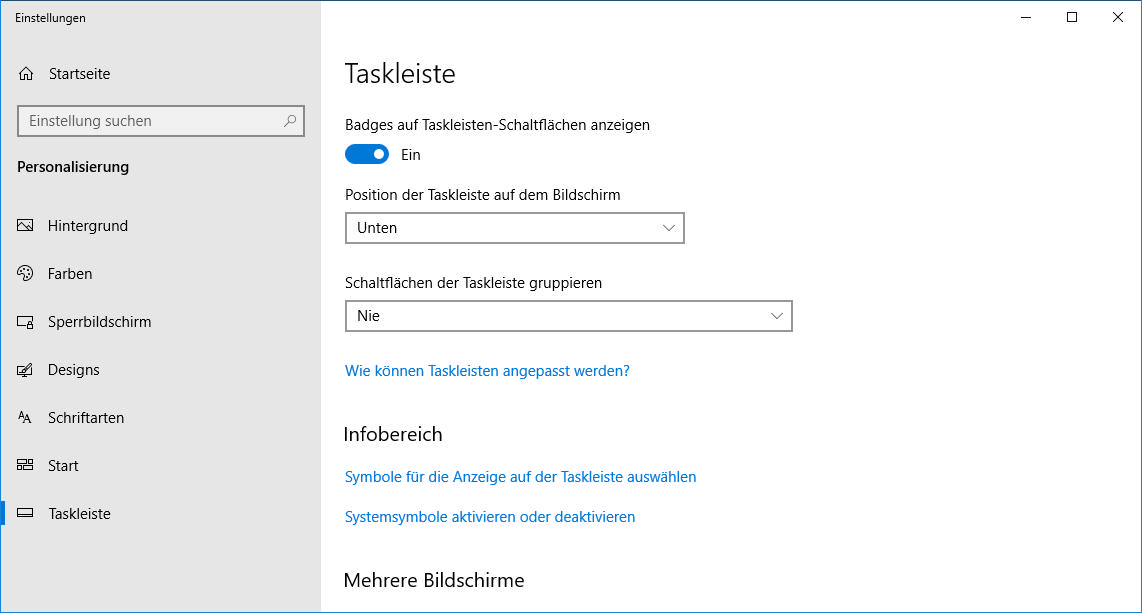Open Symbole für die Anzeige auf der Taskleiste auswählen
Screen dimensions: 1142x613
[x=520, y=477]
